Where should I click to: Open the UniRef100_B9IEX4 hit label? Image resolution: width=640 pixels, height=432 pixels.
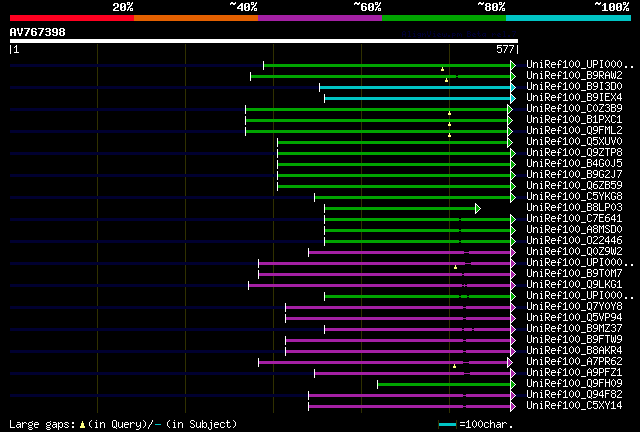[574, 97]
